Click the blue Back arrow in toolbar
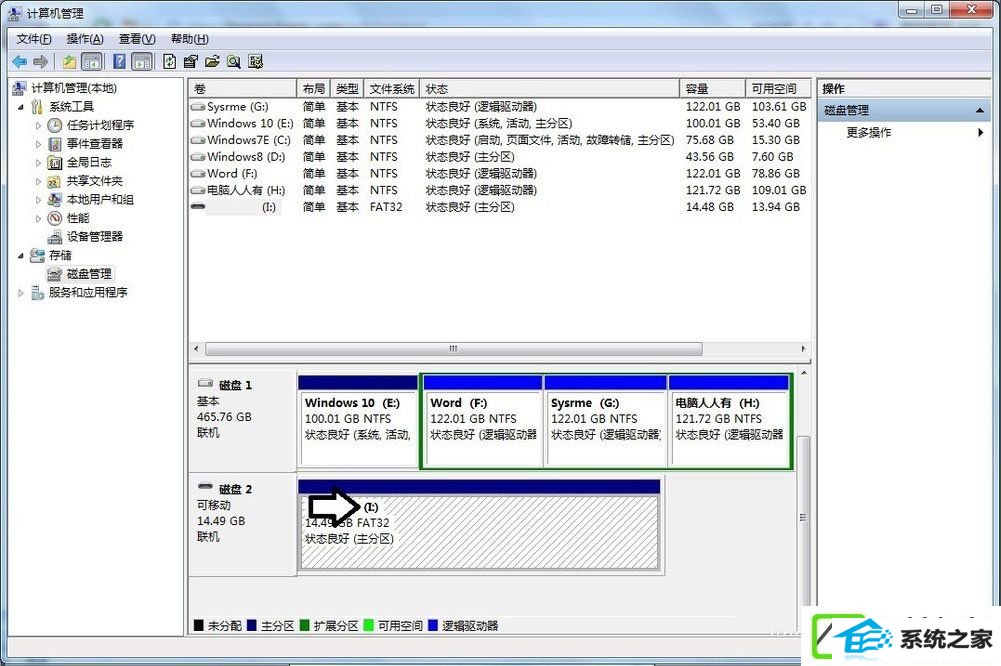Image resolution: width=1001 pixels, height=666 pixels. pyautogui.click(x=20, y=61)
